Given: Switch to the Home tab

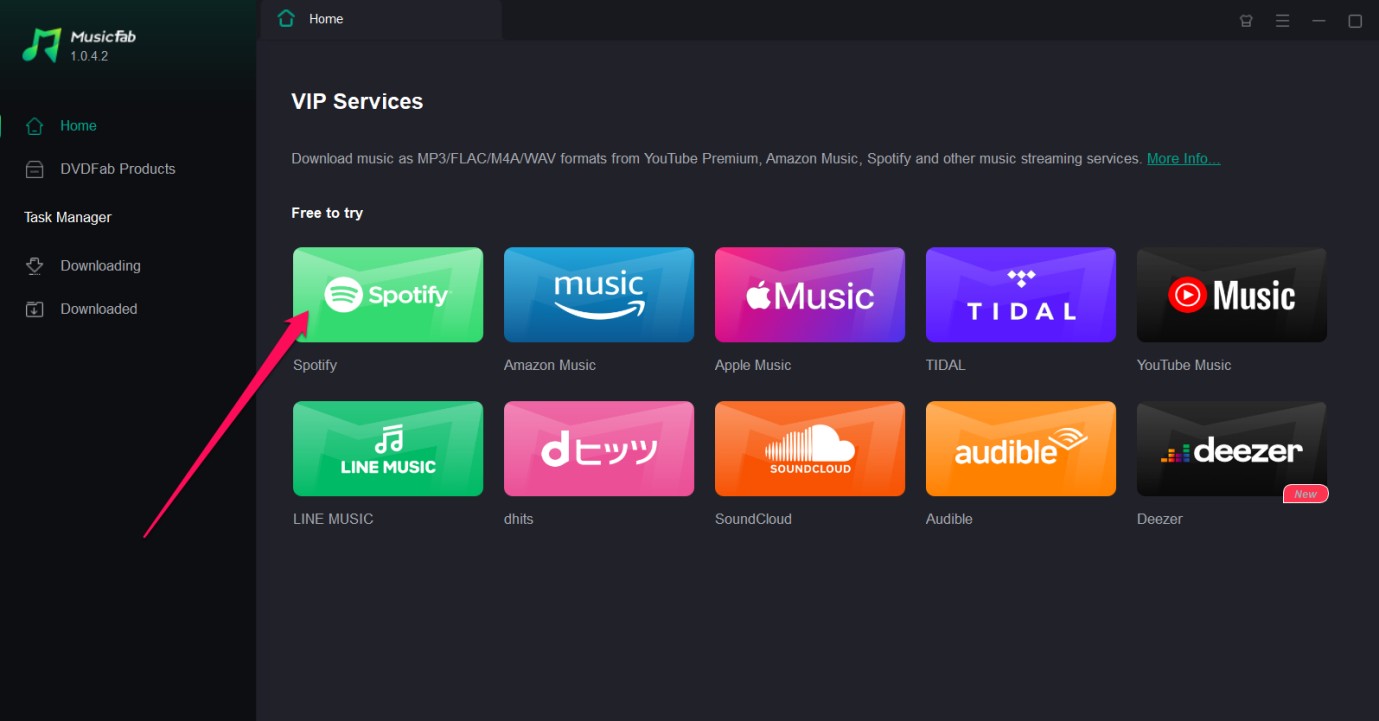Looking at the screenshot, I should (x=381, y=19).
